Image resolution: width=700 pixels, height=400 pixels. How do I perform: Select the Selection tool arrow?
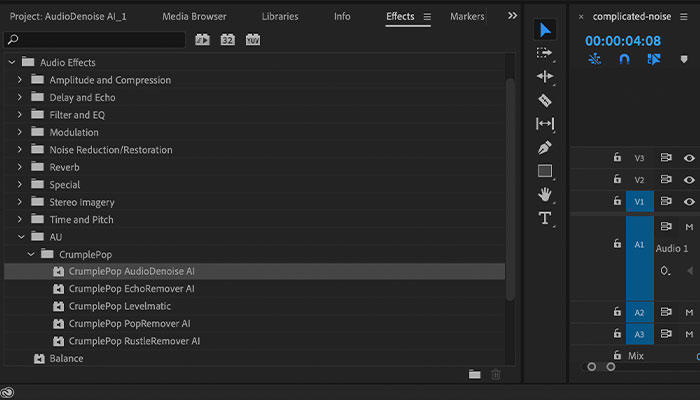coord(545,30)
